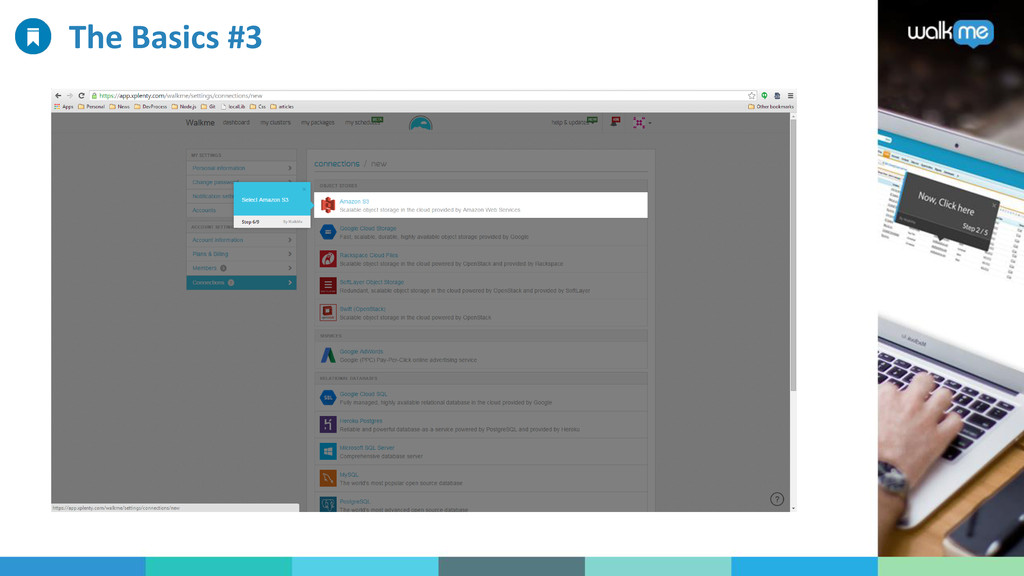Open the pink user avatar dropdown
Viewport: 1024px width, 576px height.
[x=641, y=123]
